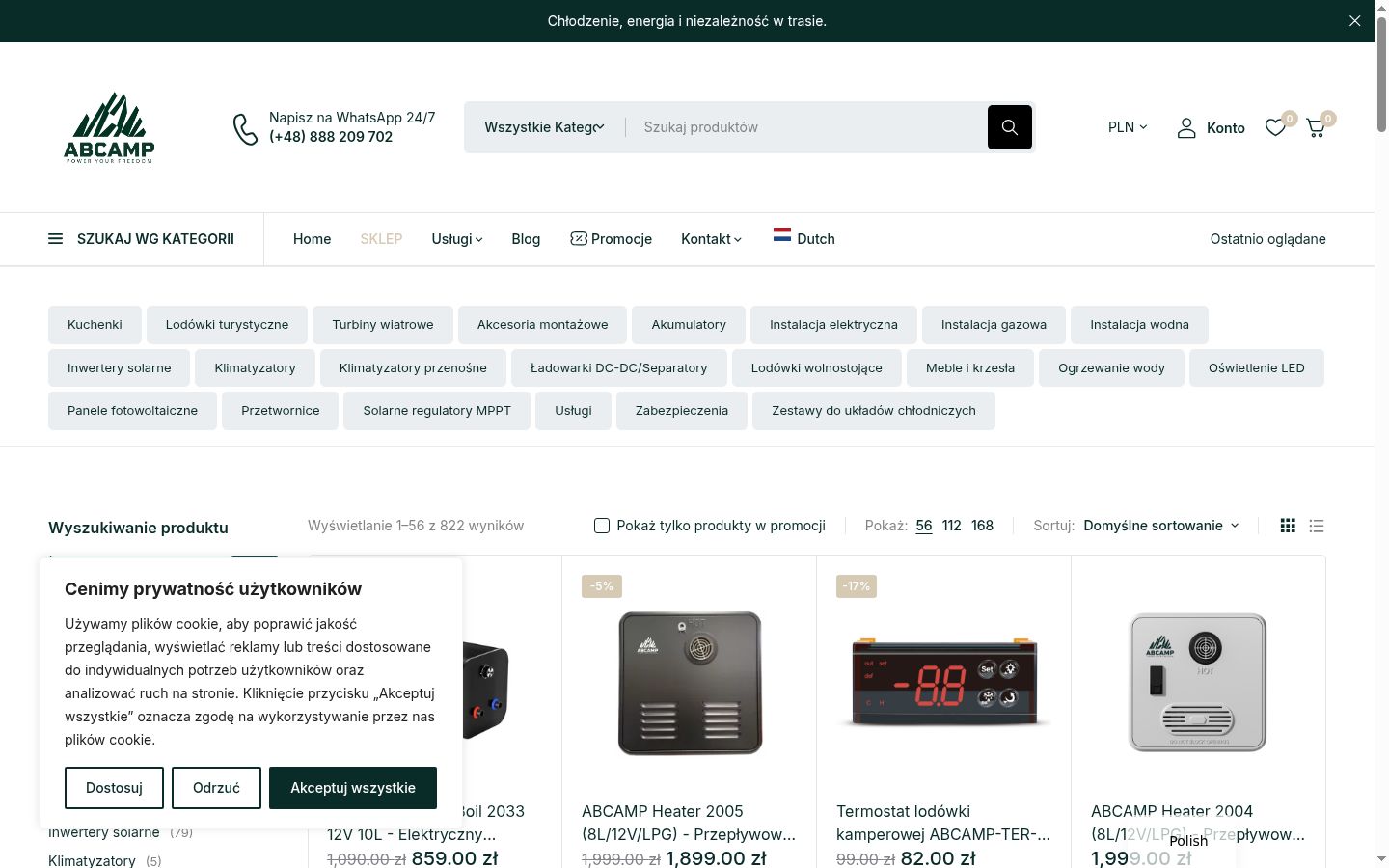Open Promocje menu item
Viewport: 1389px width, 868px height.
pos(611,239)
